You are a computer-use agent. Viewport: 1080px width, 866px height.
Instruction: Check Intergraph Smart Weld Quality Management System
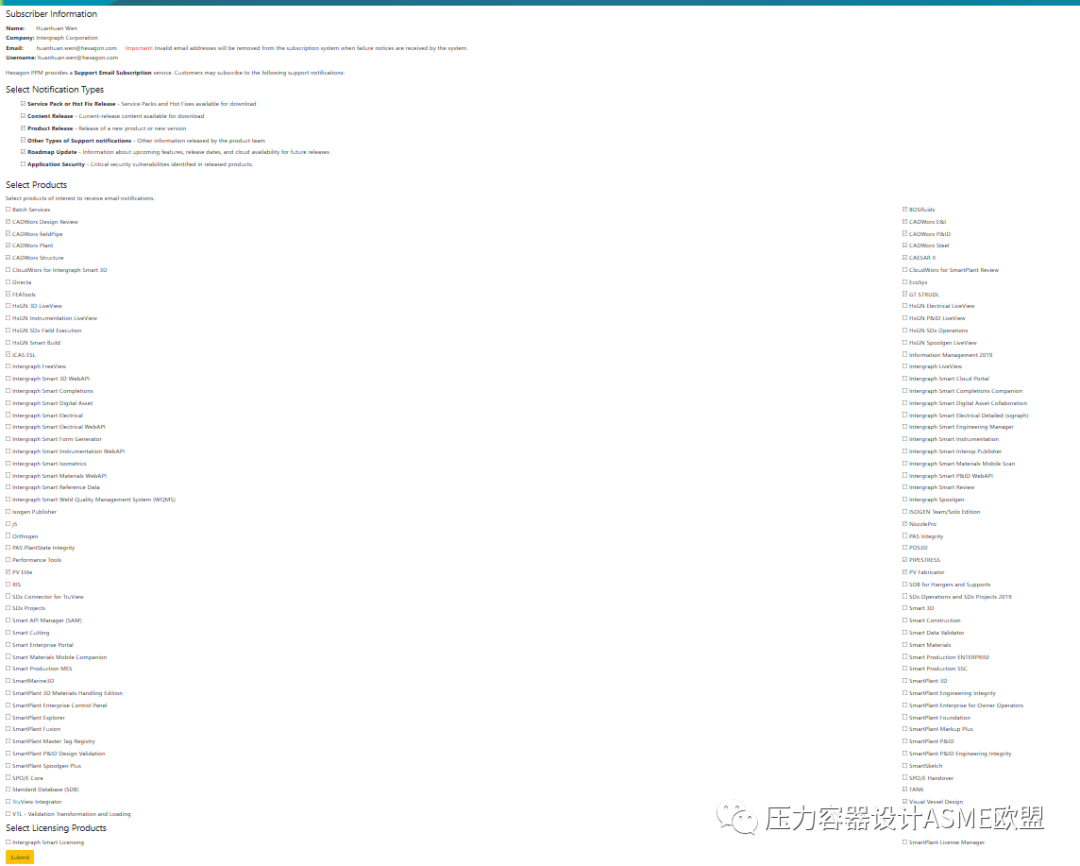coord(8,499)
